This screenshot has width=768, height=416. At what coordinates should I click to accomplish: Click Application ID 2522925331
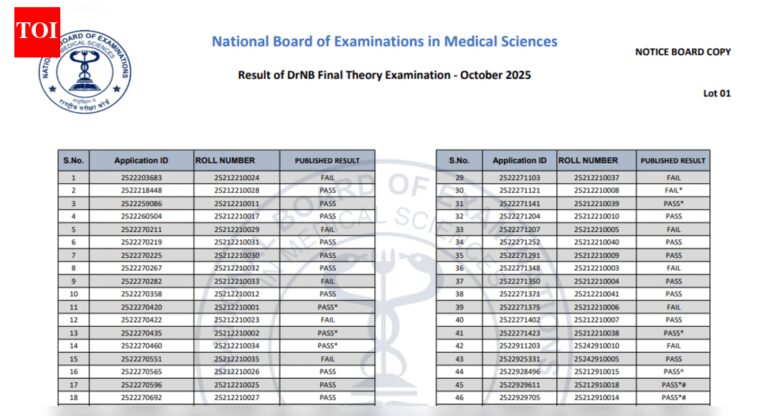click(519, 358)
